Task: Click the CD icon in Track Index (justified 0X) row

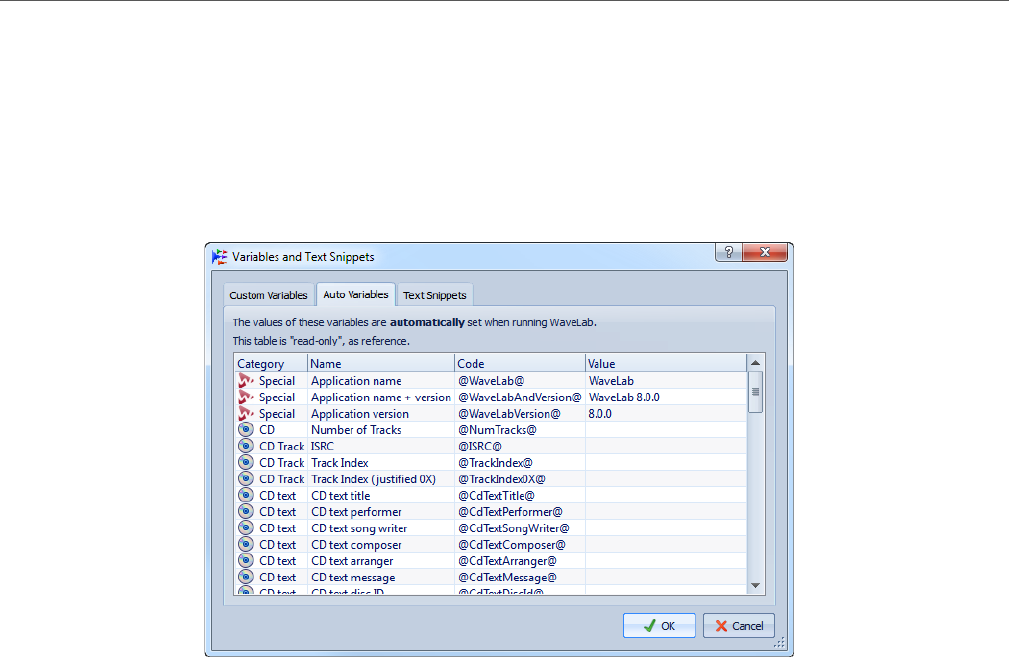Action: click(x=246, y=479)
